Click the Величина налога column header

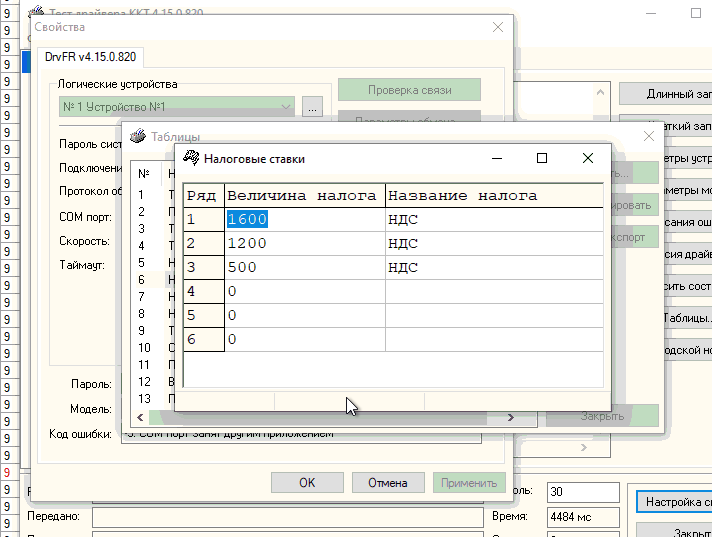[305, 196]
